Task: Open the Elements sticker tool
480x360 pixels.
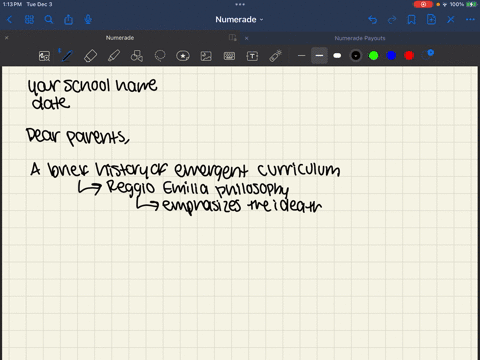Action: [x=183, y=56]
